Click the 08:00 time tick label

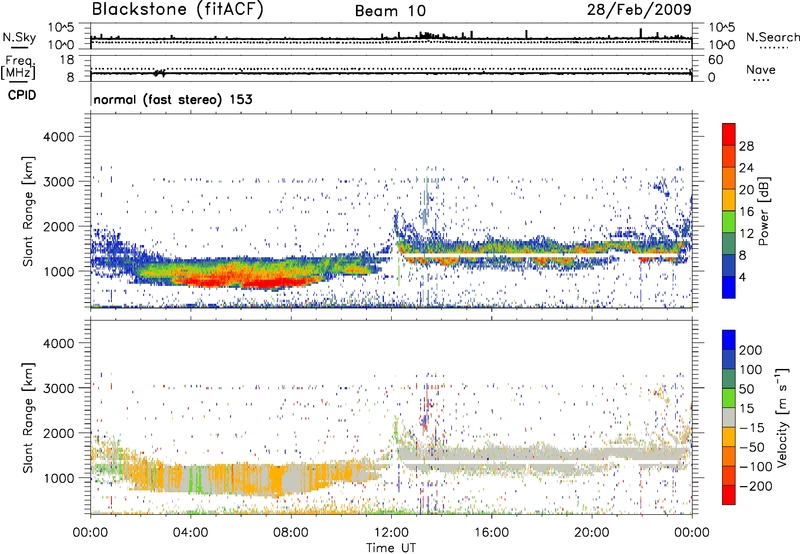tap(291, 533)
